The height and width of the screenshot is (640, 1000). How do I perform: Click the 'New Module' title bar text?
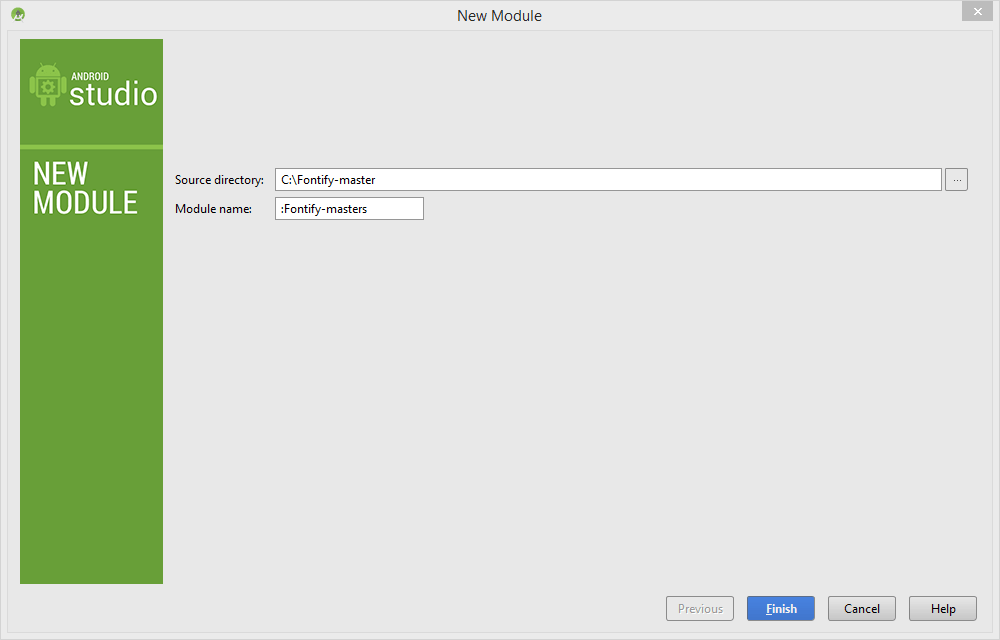(x=499, y=15)
